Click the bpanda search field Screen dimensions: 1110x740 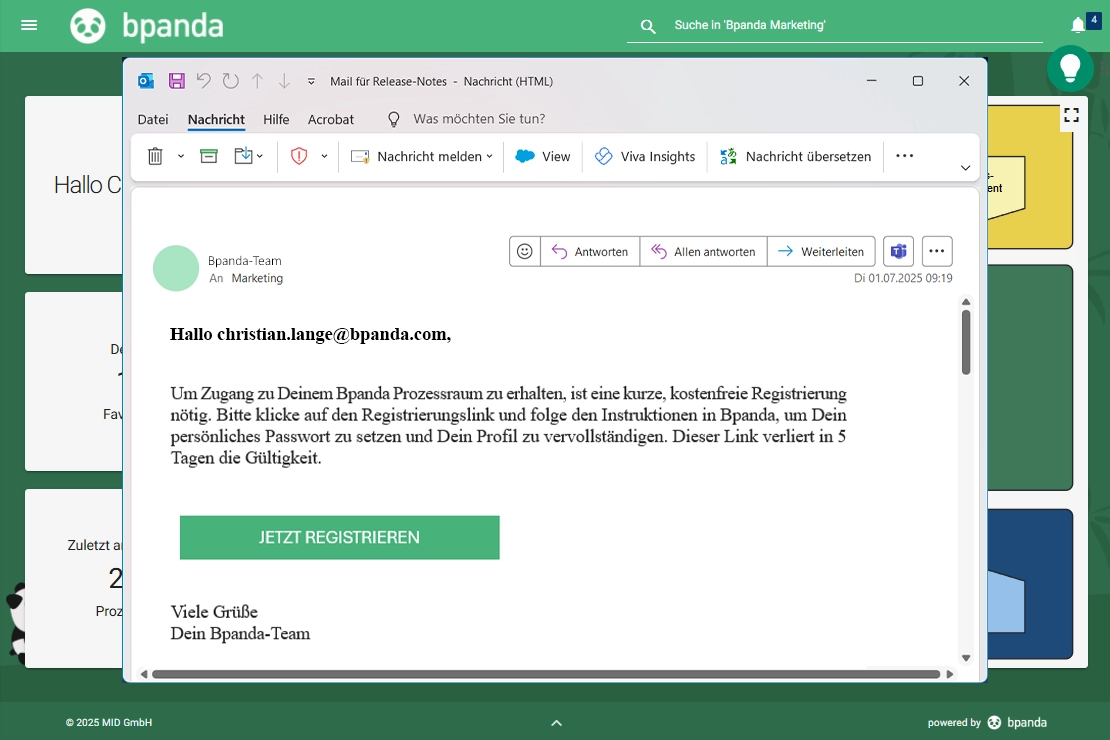click(x=835, y=25)
